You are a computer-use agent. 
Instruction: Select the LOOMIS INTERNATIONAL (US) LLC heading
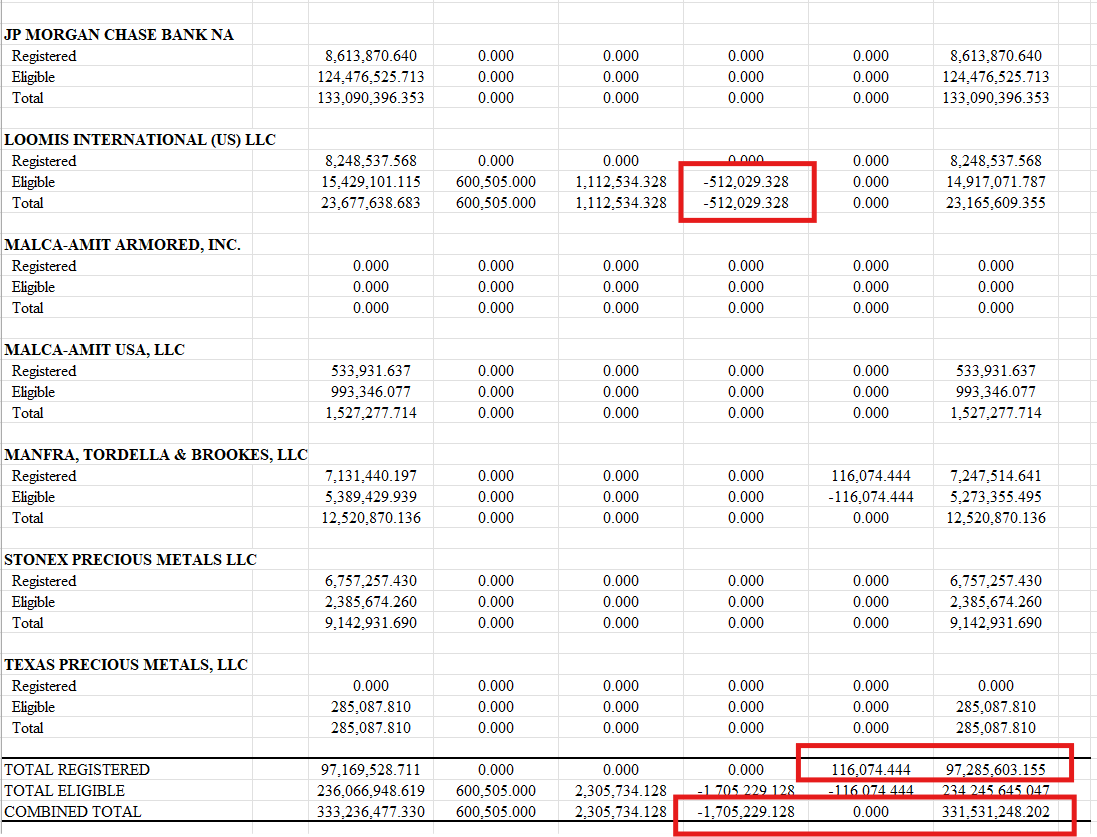click(x=140, y=140)
